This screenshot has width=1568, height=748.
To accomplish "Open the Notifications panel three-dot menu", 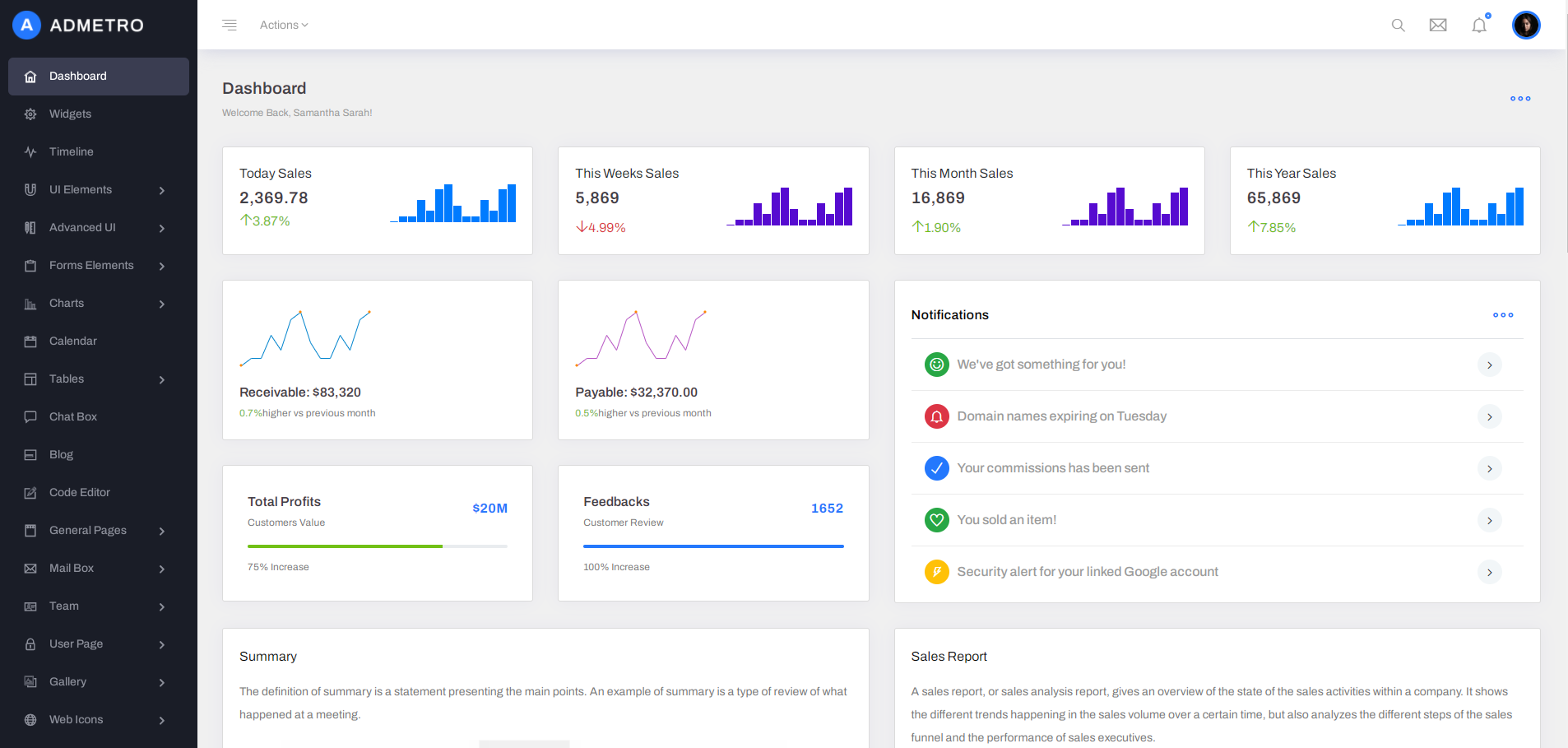I will click(x=1504, y=314).
